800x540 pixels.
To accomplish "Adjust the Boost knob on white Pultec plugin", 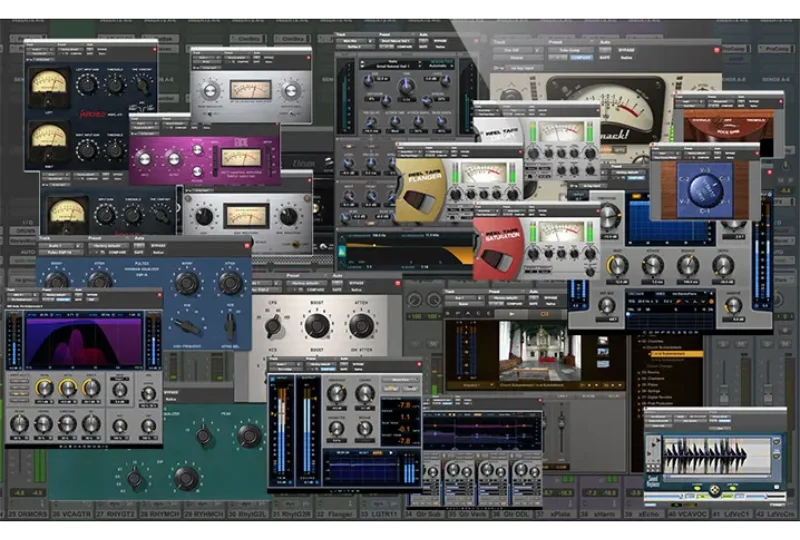I will click(x=317, y=325).
